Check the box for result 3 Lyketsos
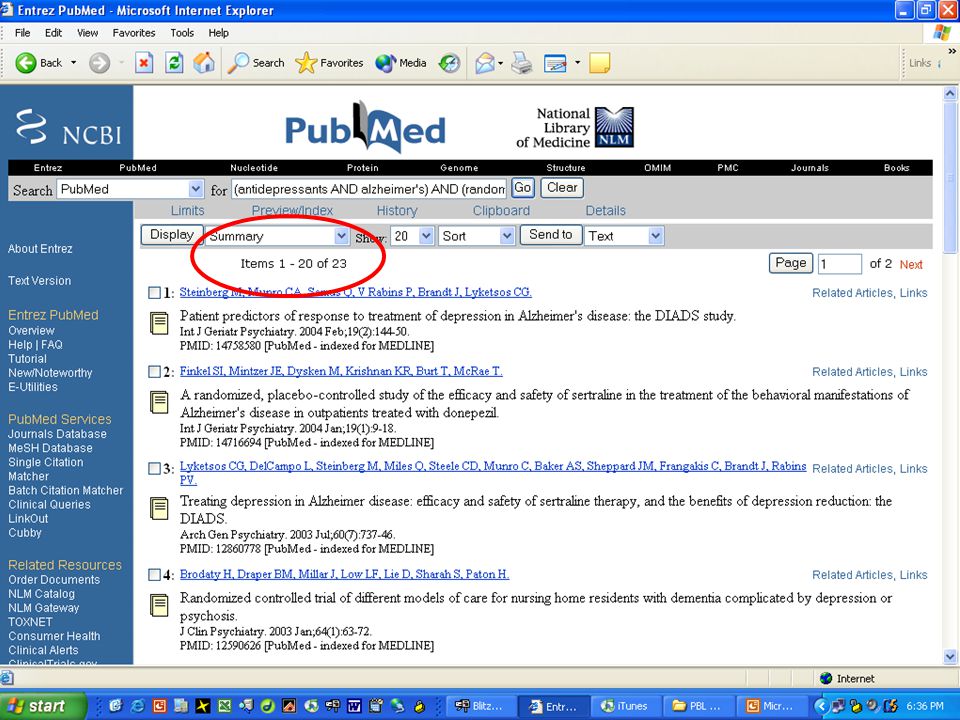The width and height of the screenshot is (960, 720). pyautogui.click(x=154, y=468)
